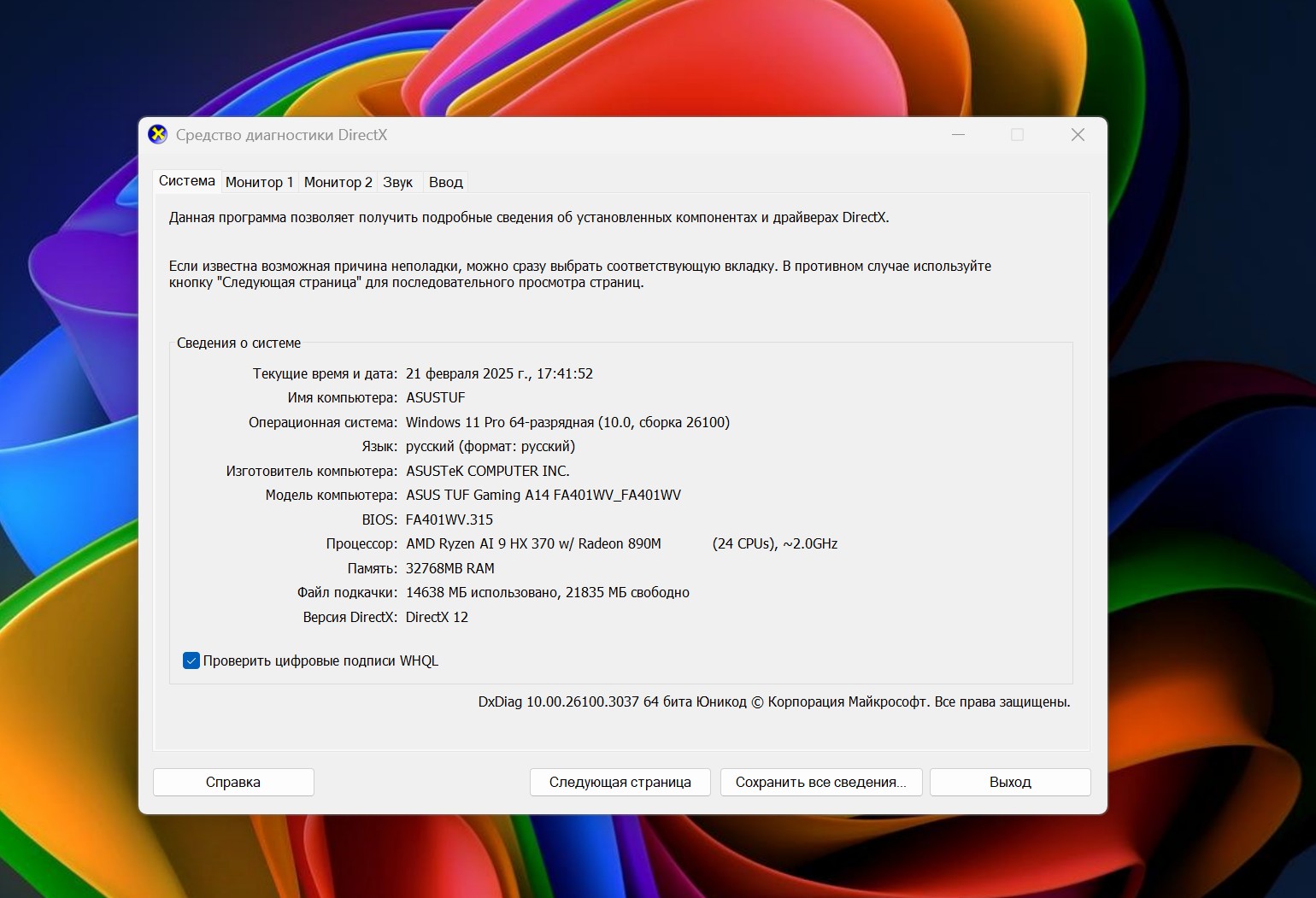Click the Модель компьютера label
Viewport: 1316px width, 898px height.
pos(332,496)
